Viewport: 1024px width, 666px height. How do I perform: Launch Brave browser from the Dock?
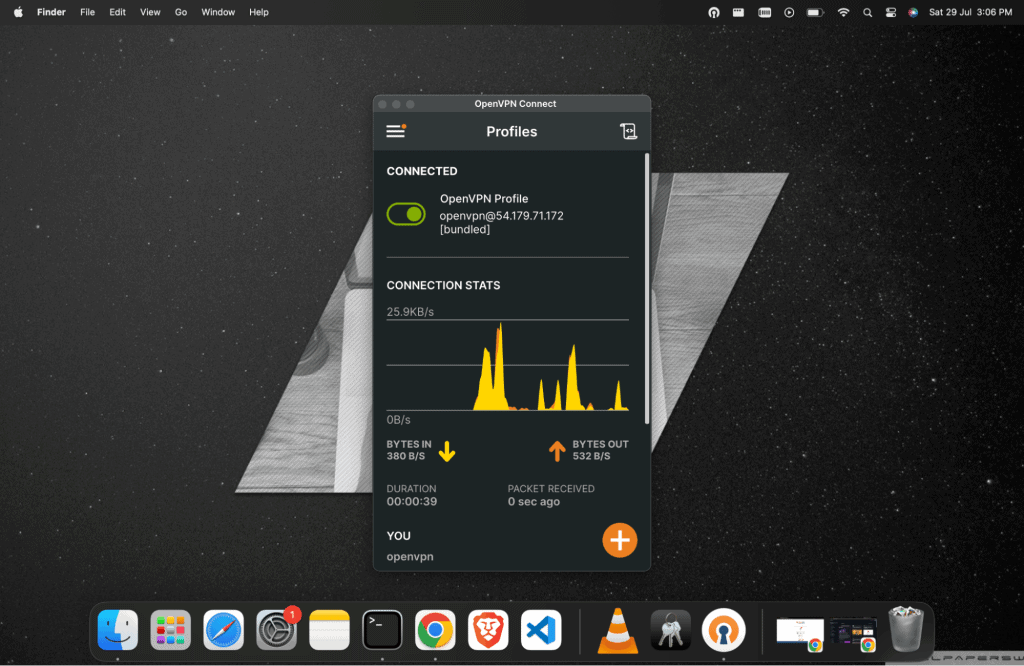tap(488, 630)
